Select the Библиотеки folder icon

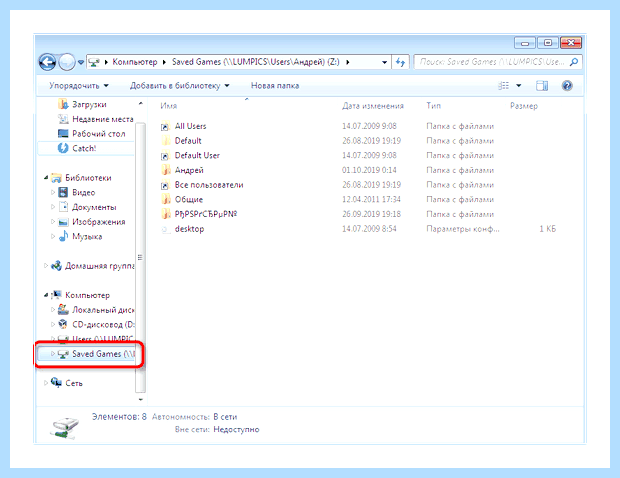click(57, 178)
